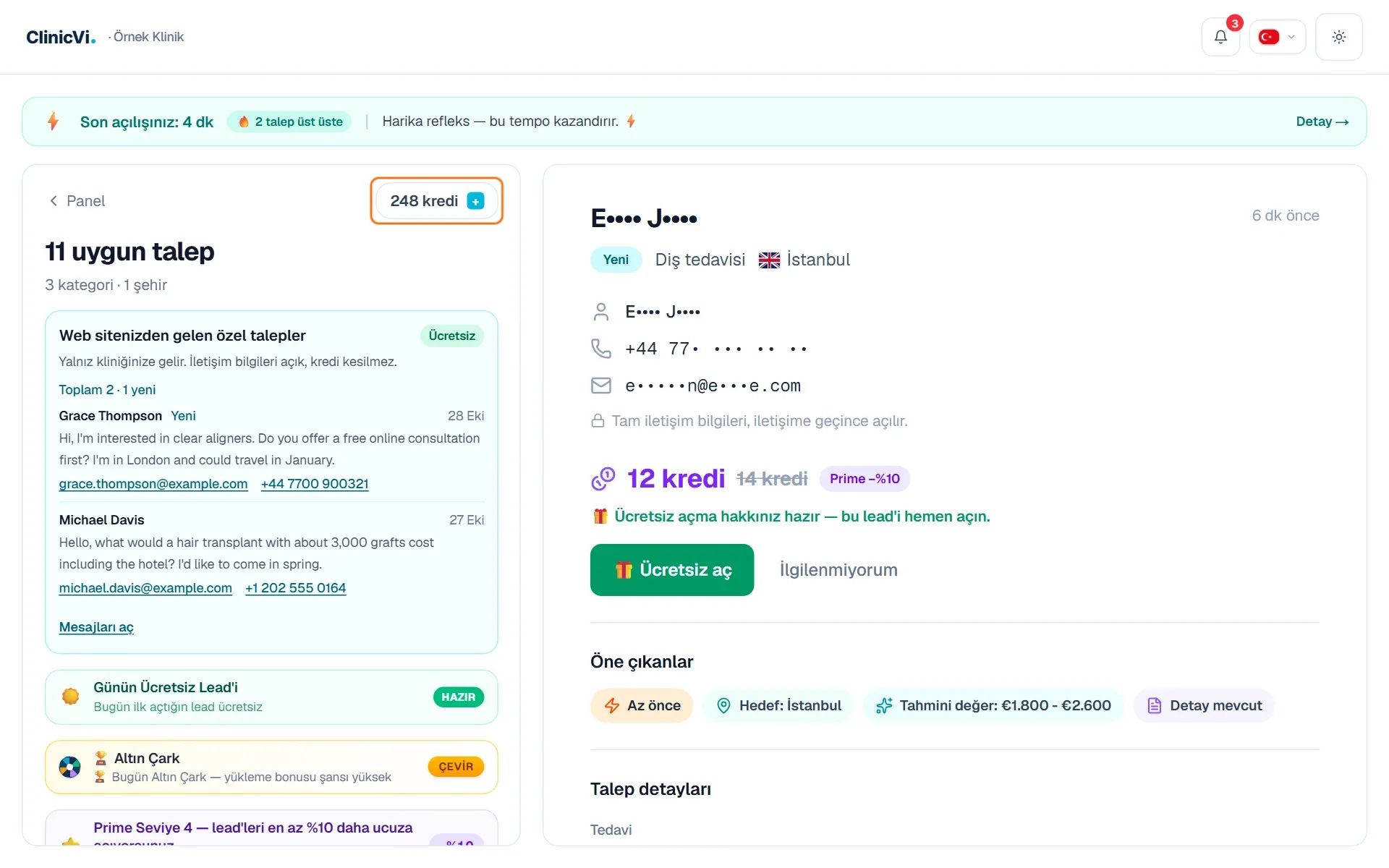Click the 2 talep üst üste badge

coord(290,122)
